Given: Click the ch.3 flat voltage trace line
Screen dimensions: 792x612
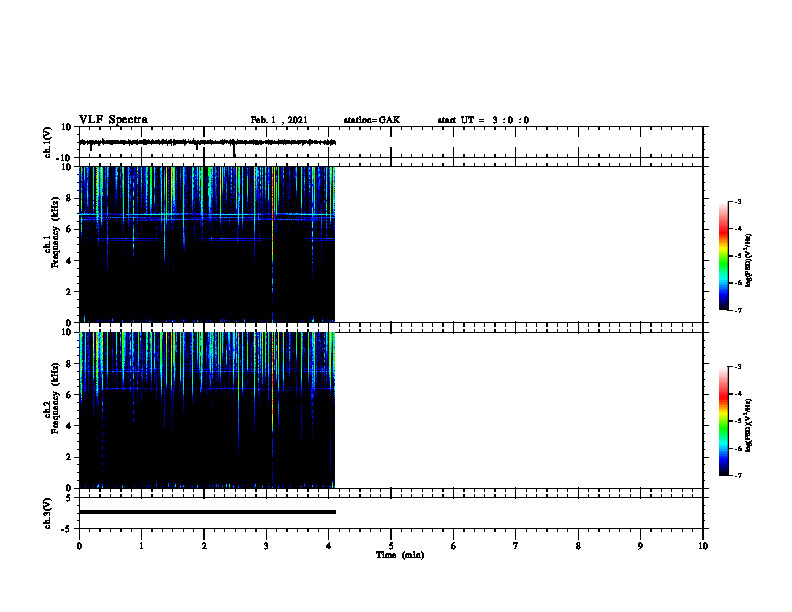Looking at the screenshot, I should click(x=207, y=512).
